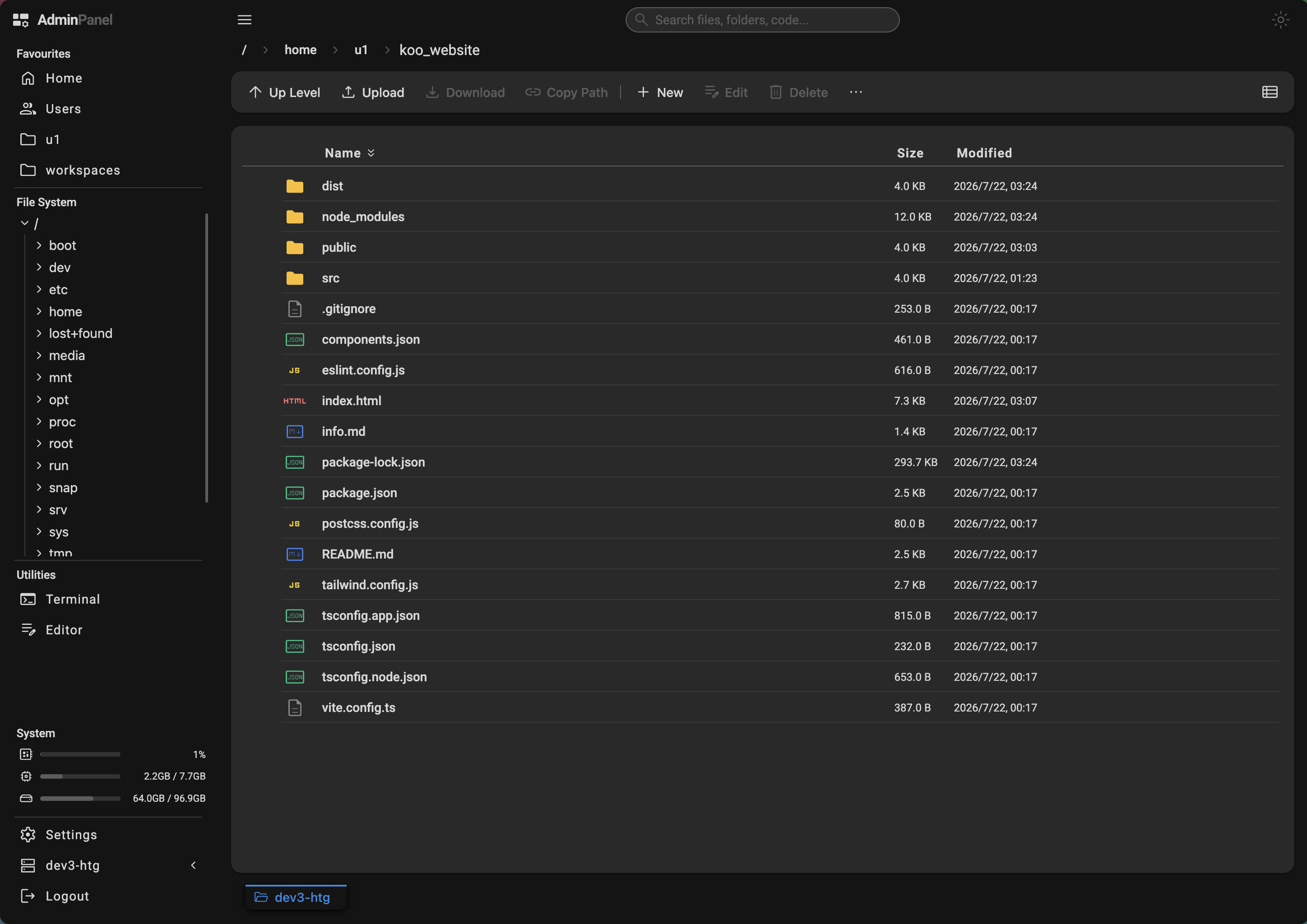The height and width of the screenshot is (924, 1307).
Task: Click the AdminPanel logo icon
Action: point(20,20)
